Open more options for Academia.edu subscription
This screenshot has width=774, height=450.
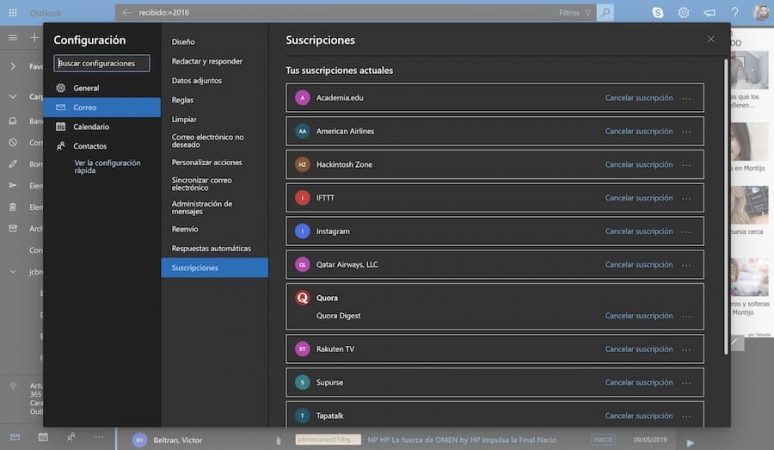tap(686, 98)
